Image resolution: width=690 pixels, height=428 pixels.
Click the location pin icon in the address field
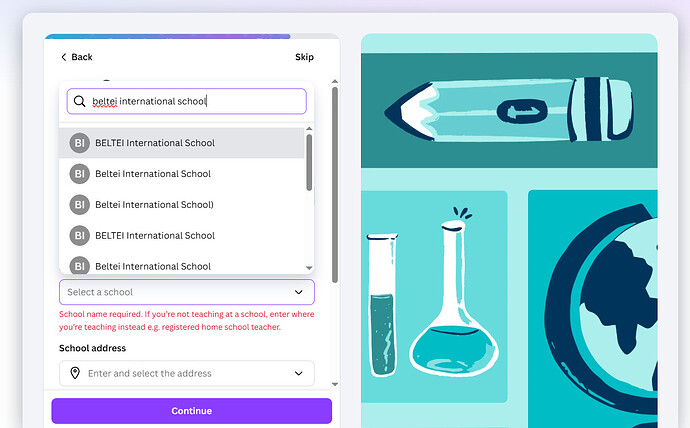point(75,373)
